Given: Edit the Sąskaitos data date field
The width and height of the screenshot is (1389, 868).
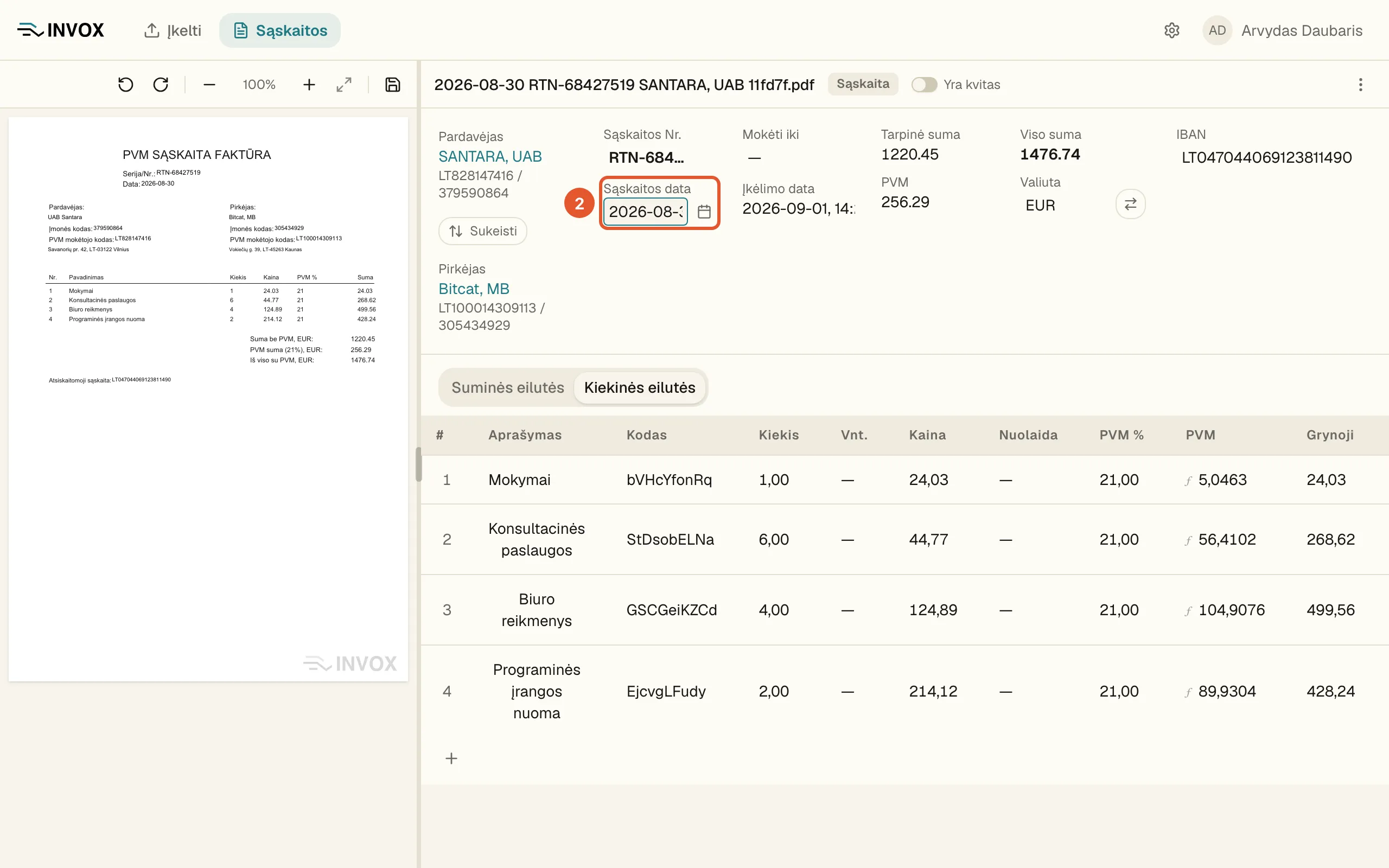Looking at the screenshot, I should point(645,212).
